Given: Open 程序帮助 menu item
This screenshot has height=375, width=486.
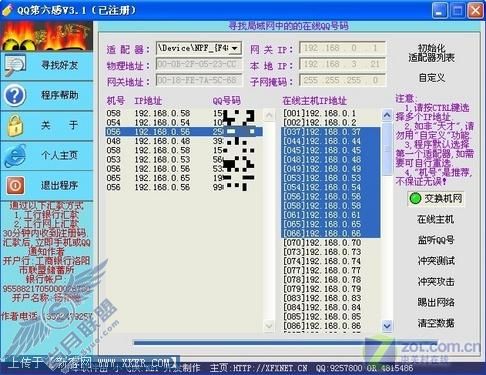Looking at the screenshot, I should click(x=47, y=95).
